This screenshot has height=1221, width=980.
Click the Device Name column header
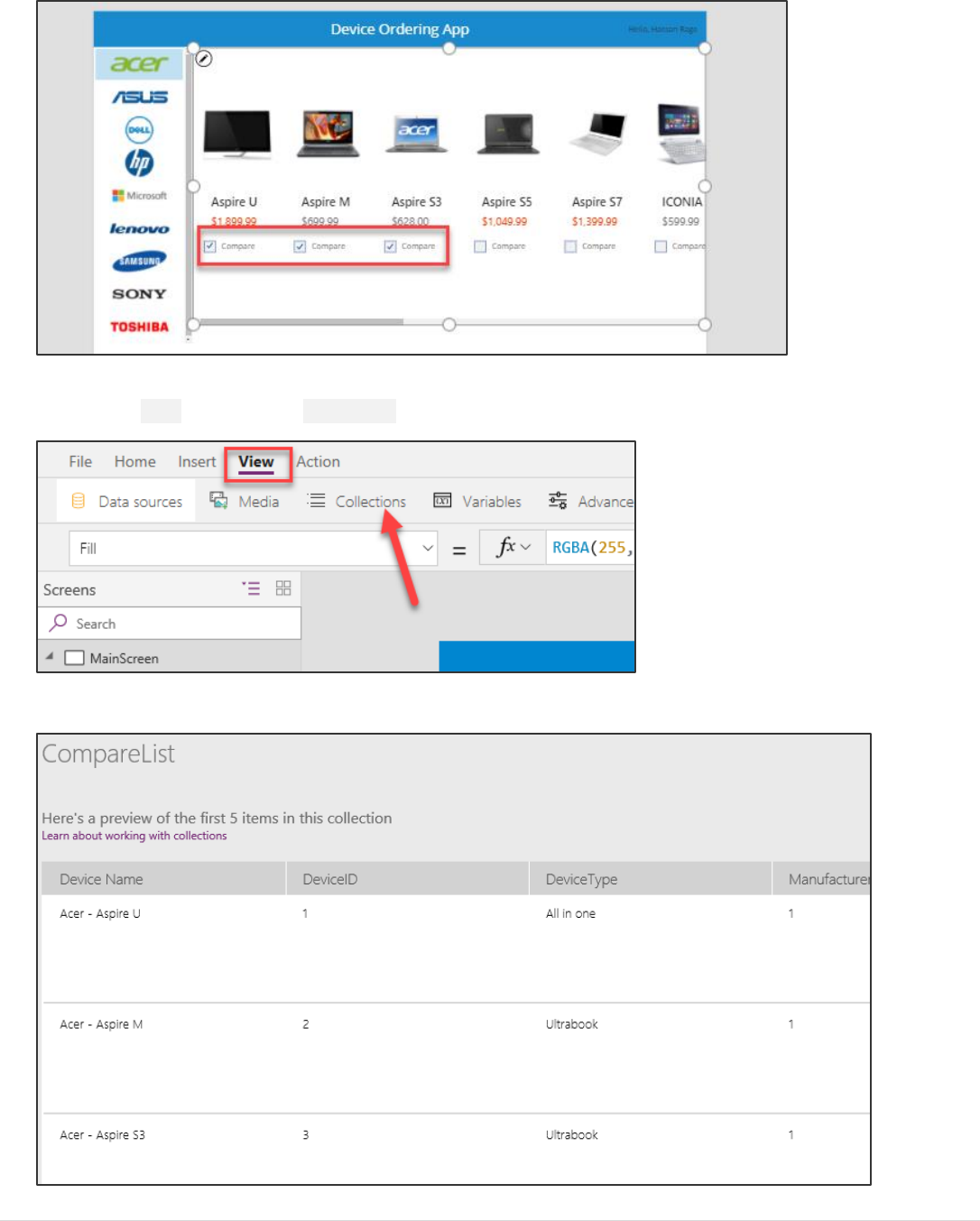164,879
